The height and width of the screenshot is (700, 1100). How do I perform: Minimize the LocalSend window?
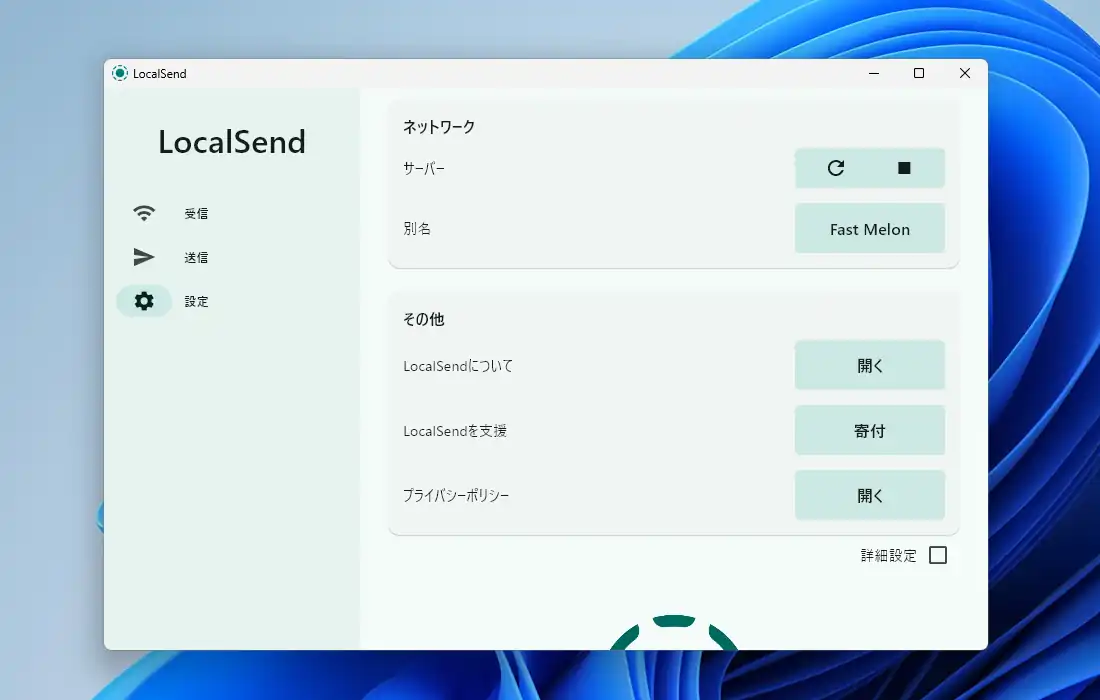click(873, 73)
